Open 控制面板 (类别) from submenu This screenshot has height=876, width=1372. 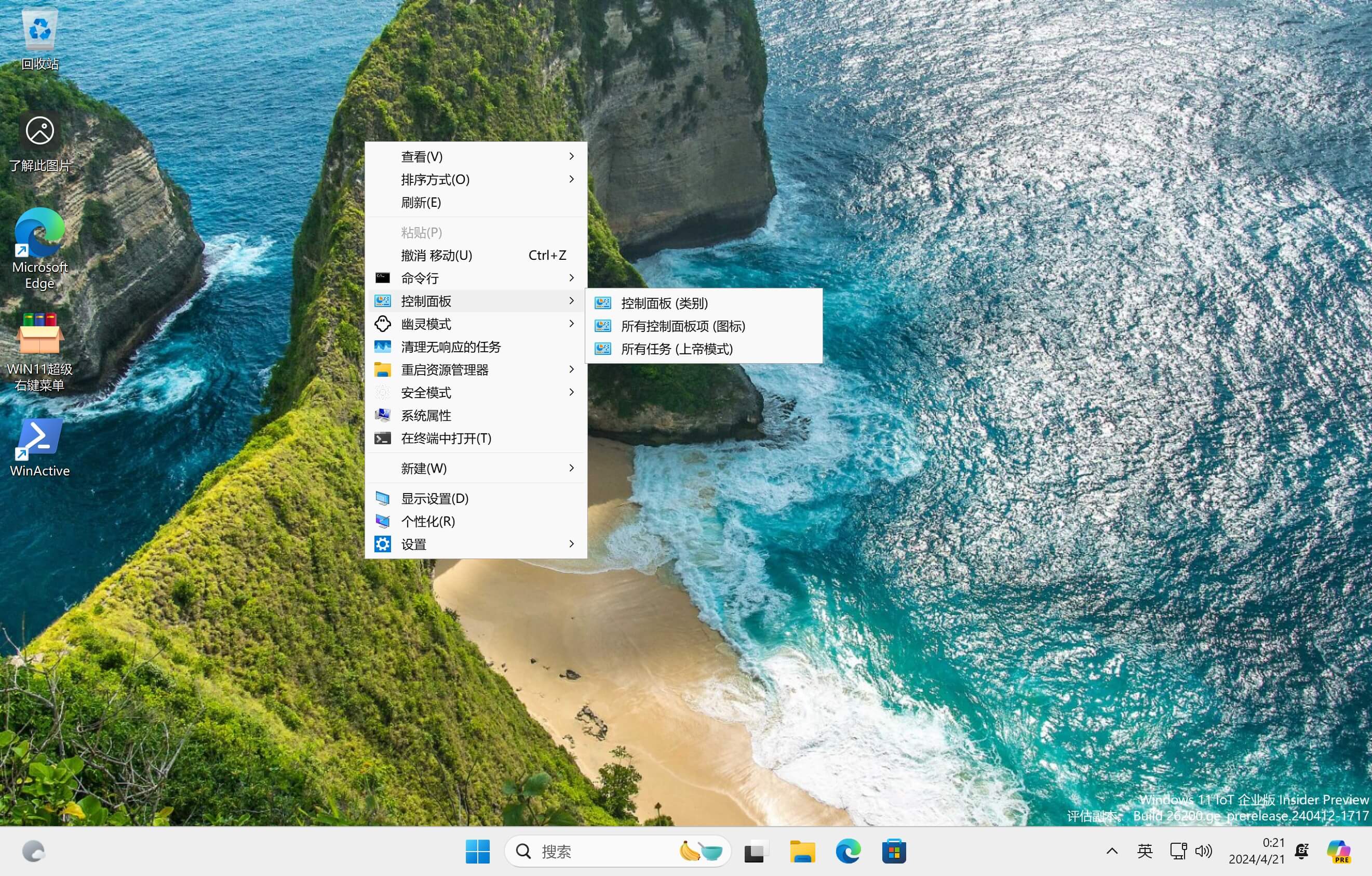(x=665, y=302)
